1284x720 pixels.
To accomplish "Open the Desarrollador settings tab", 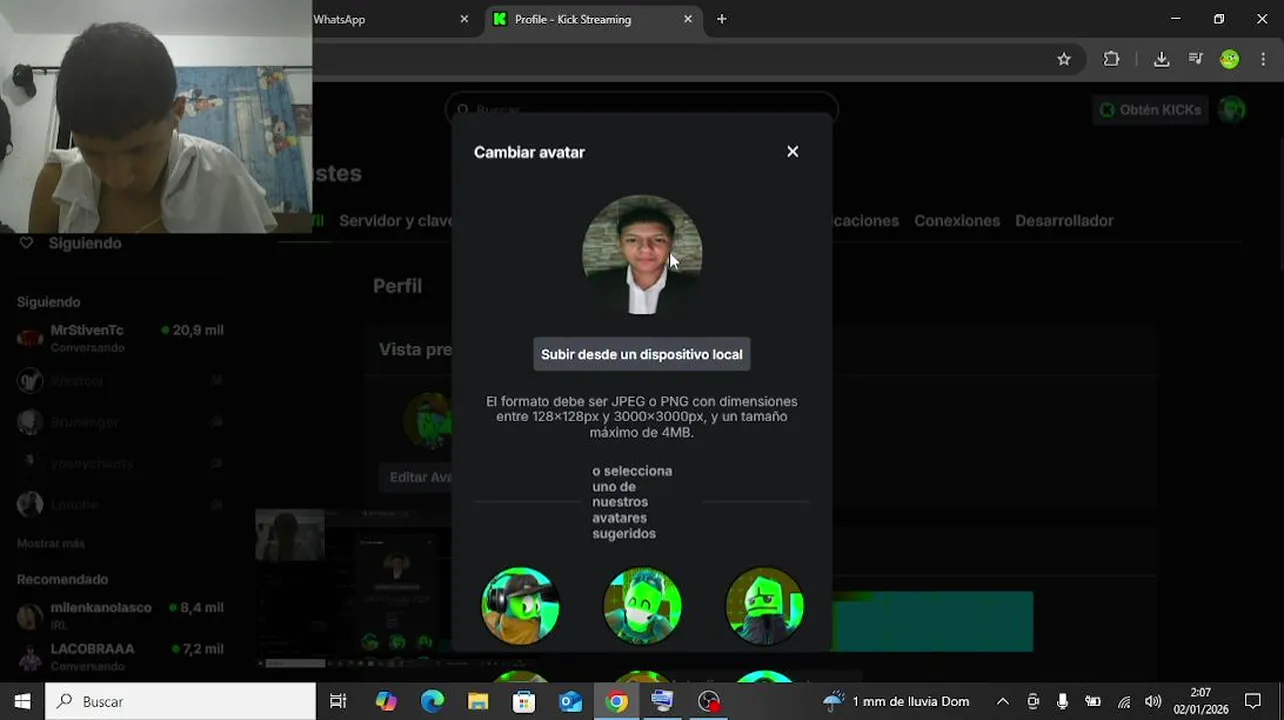I will coord(1064,221).
